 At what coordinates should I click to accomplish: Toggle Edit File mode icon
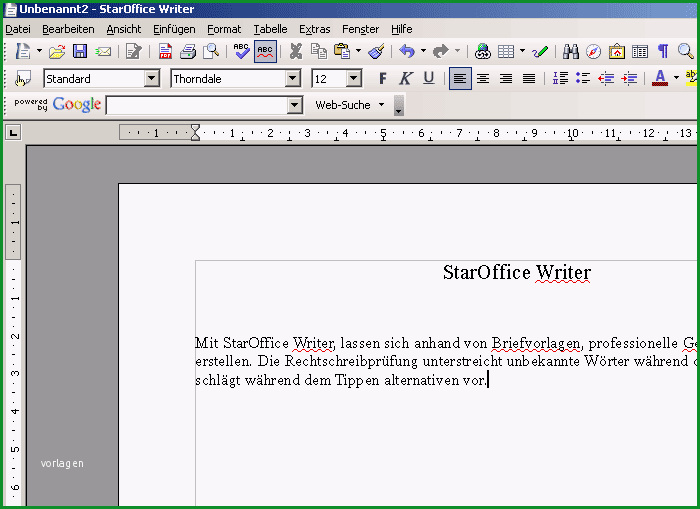[x=133, y=52]
